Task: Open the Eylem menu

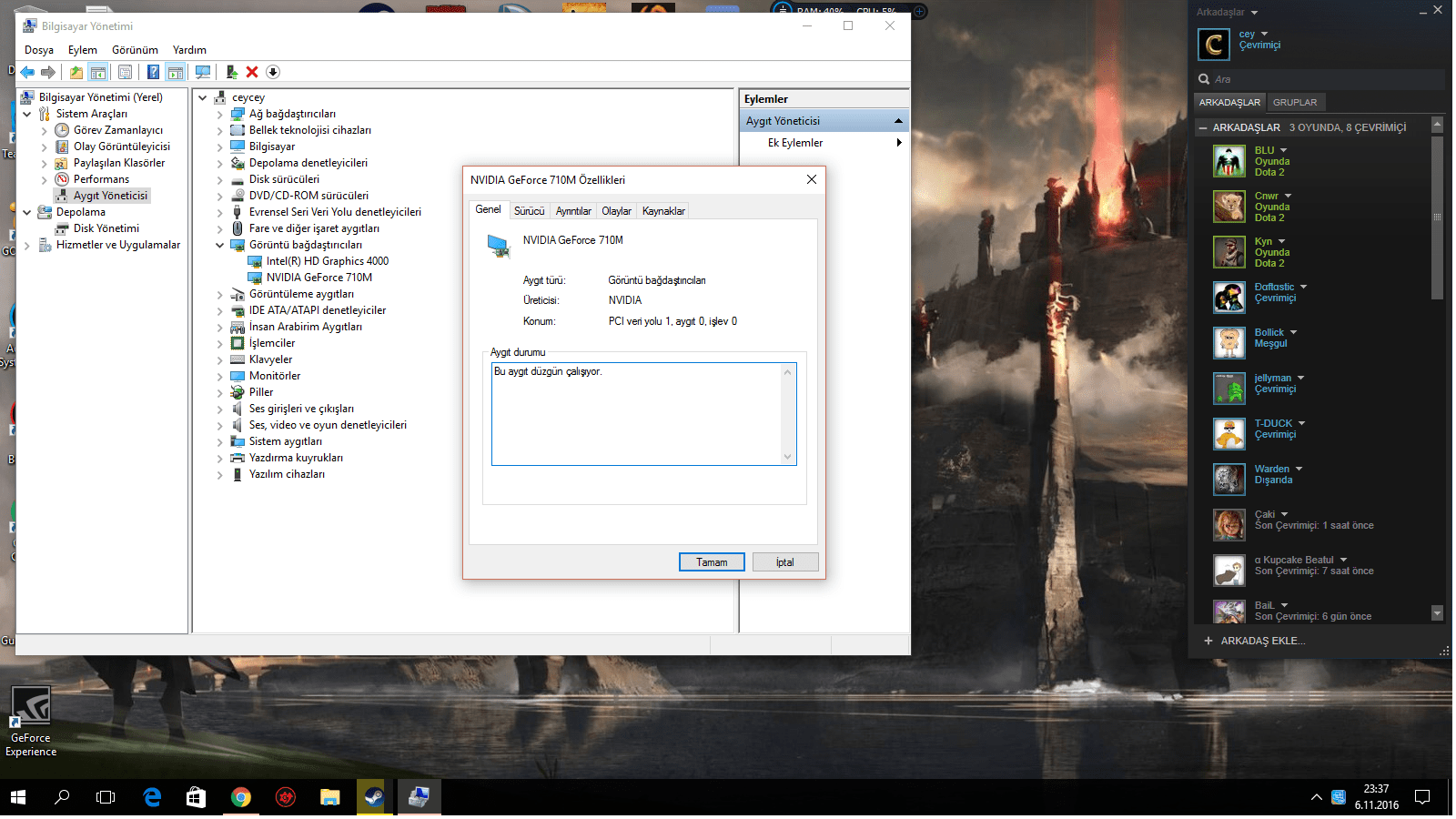Action: click(x=82, y=50)
